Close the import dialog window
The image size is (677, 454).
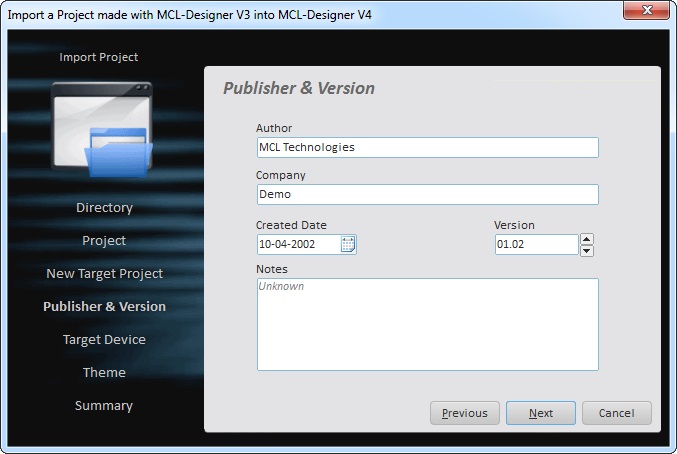[x=646, y=12]
